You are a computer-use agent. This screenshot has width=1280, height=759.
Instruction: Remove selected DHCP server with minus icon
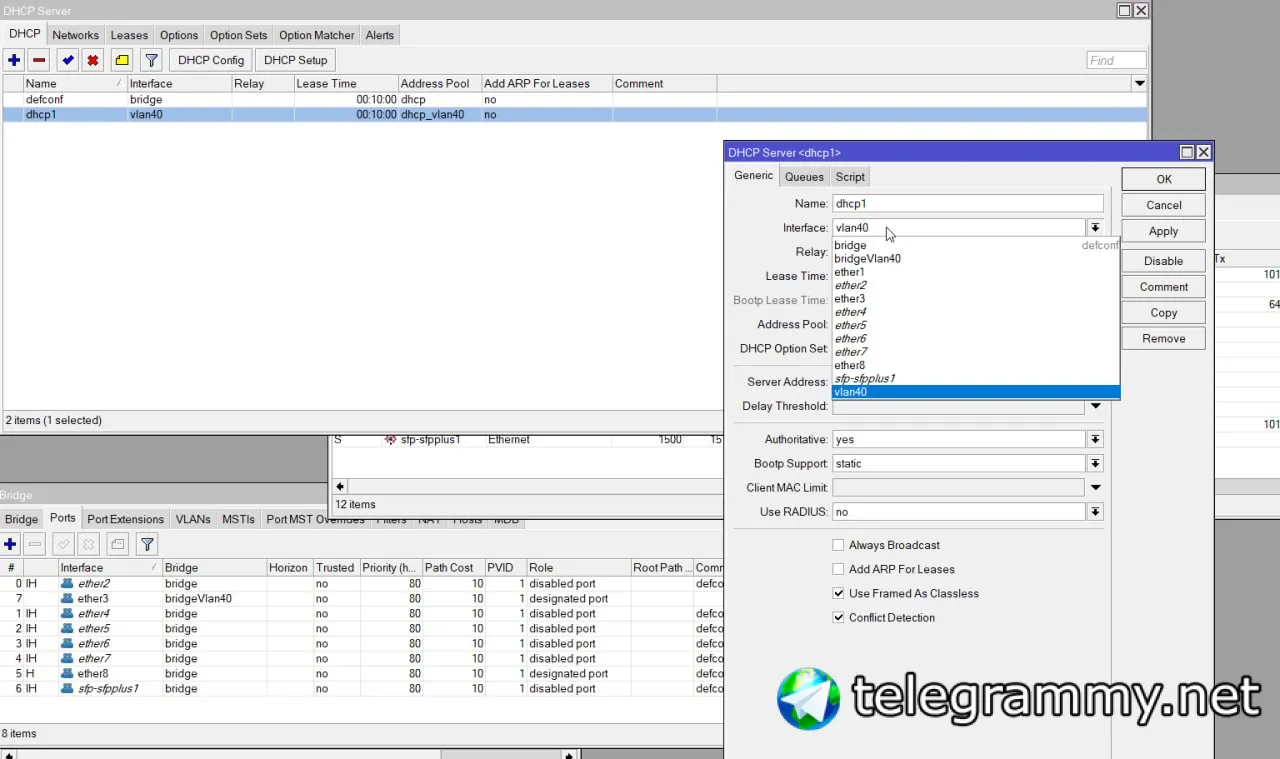click(x=38, y=60)
